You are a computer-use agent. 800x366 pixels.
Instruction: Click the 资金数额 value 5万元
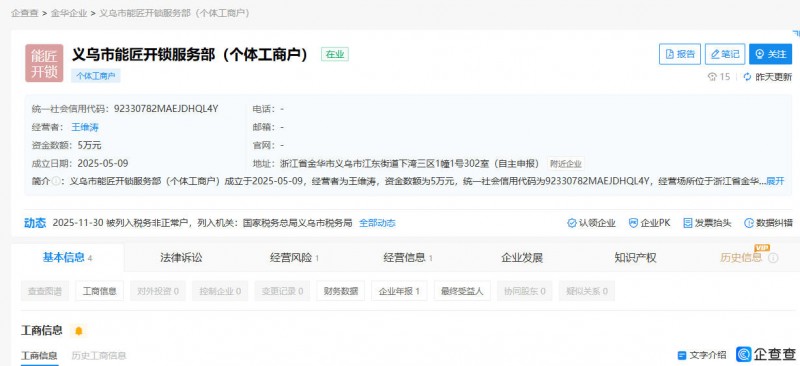(89, 145)
